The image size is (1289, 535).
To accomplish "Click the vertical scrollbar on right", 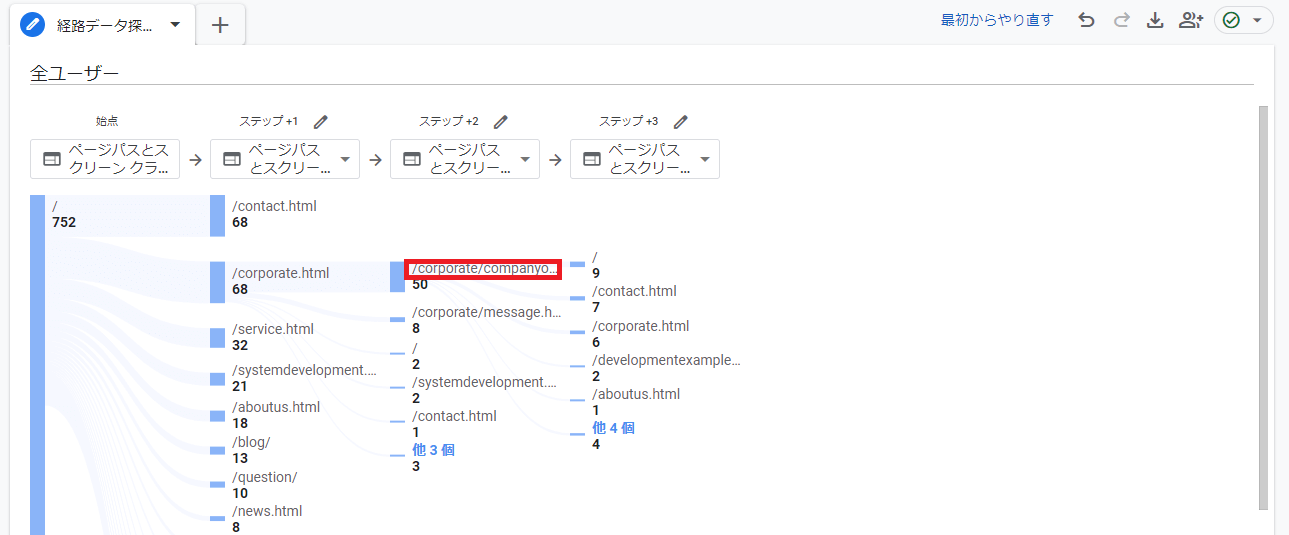I will click(1262, 300).
